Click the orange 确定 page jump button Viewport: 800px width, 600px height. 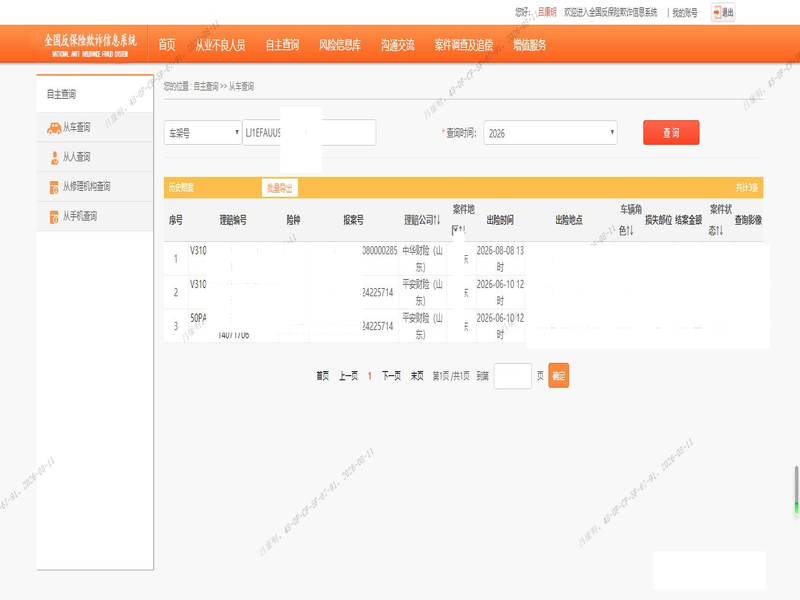click(558, 376)
